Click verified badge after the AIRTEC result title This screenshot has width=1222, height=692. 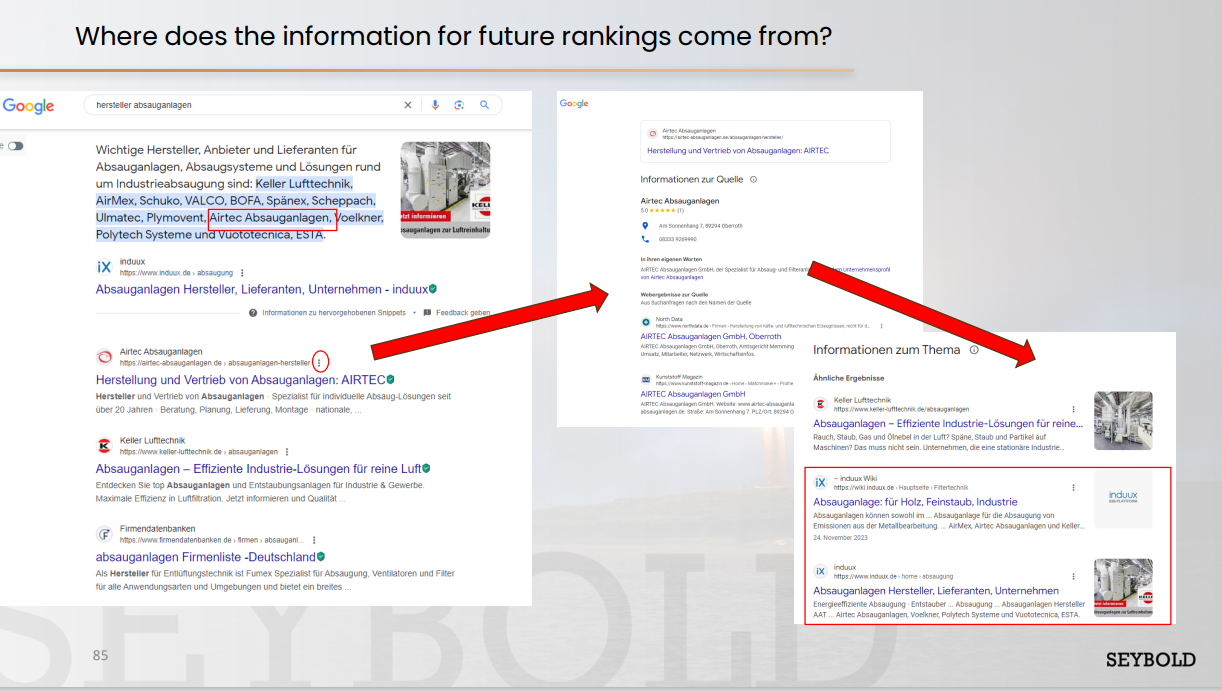391,380
